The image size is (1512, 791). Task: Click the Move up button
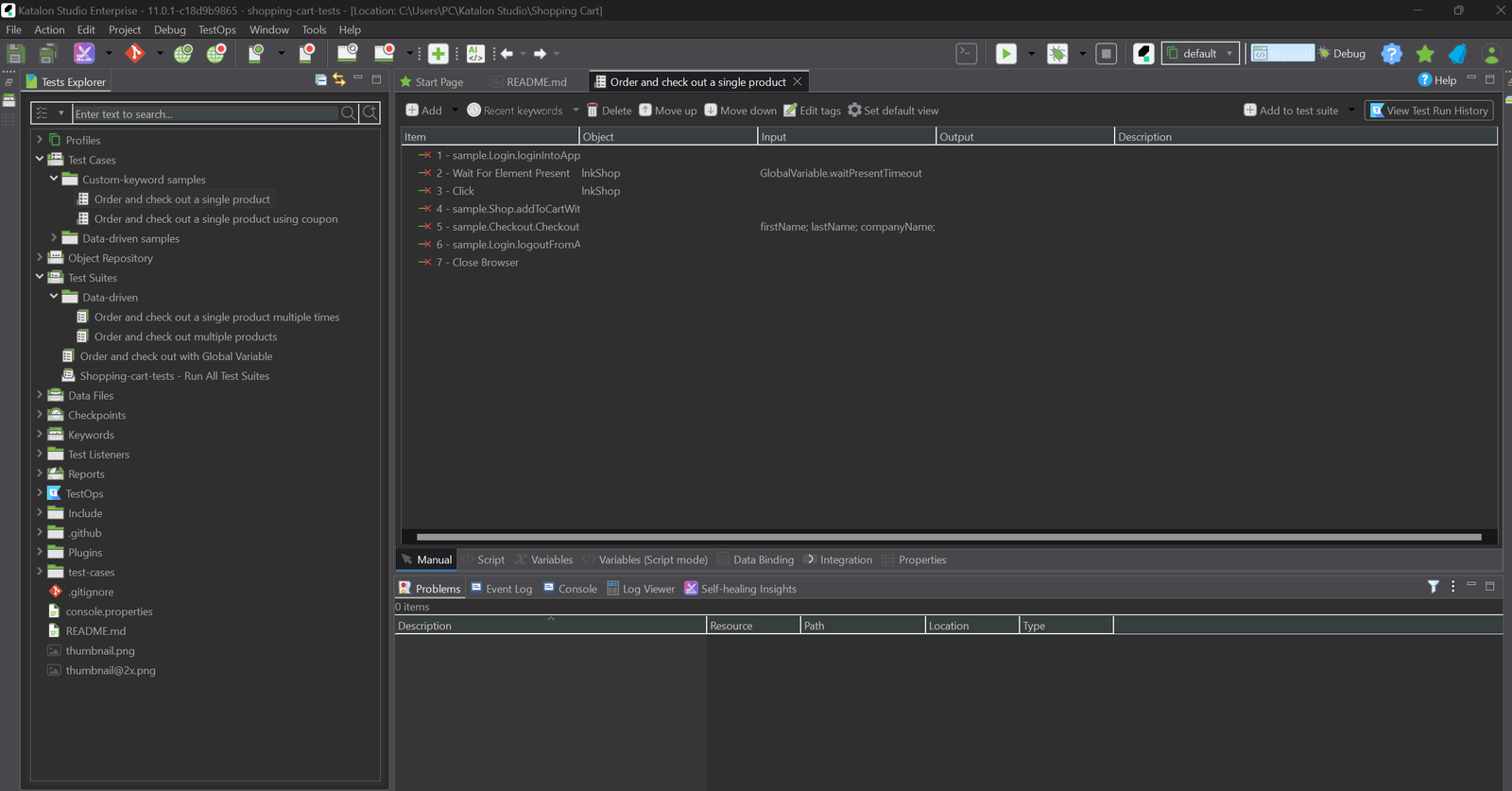coord(668,111)
